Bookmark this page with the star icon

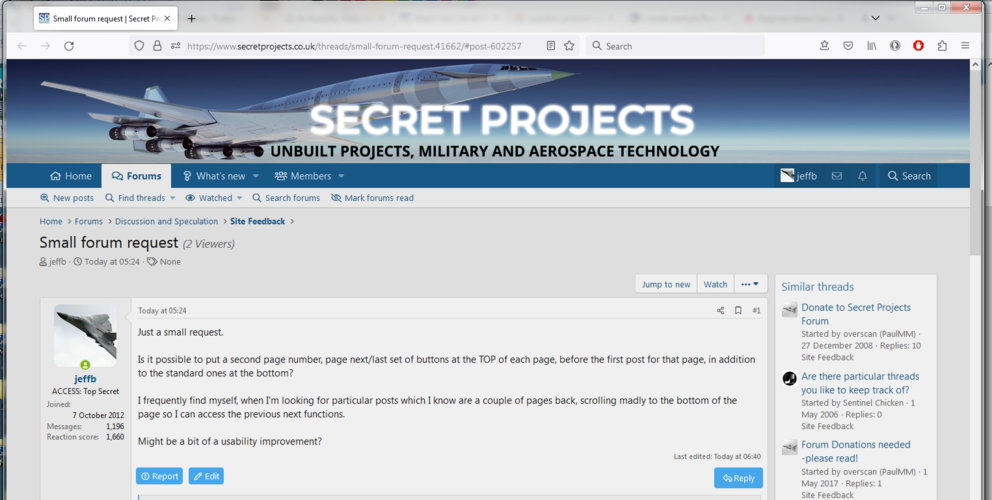coord(569,46)
